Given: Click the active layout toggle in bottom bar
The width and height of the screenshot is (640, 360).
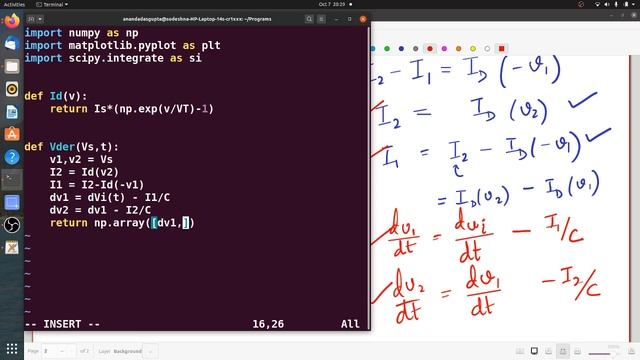Looking at the screenshot, I should coord(563,351).
